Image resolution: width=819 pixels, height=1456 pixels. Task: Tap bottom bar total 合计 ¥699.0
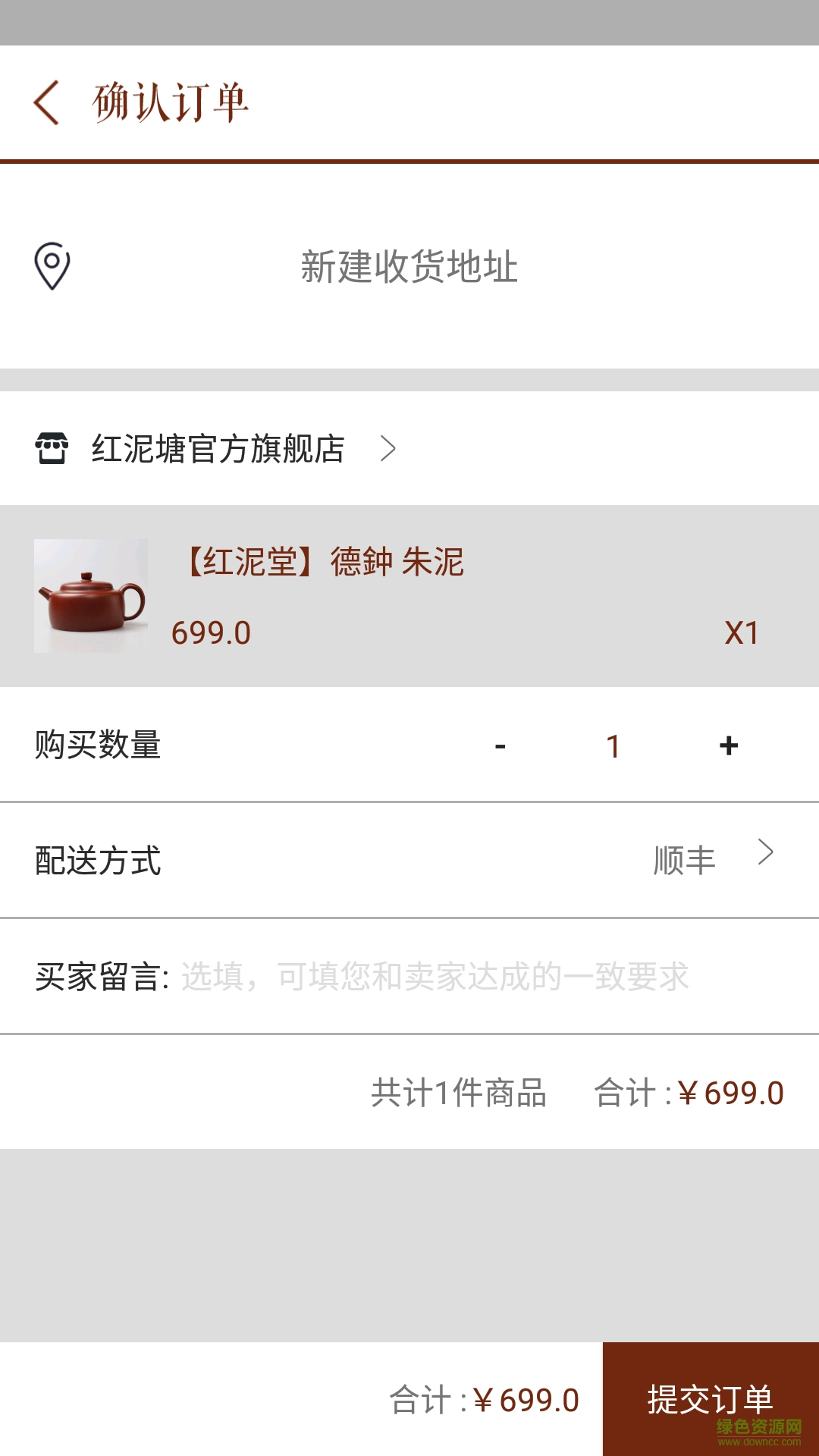484,1400
